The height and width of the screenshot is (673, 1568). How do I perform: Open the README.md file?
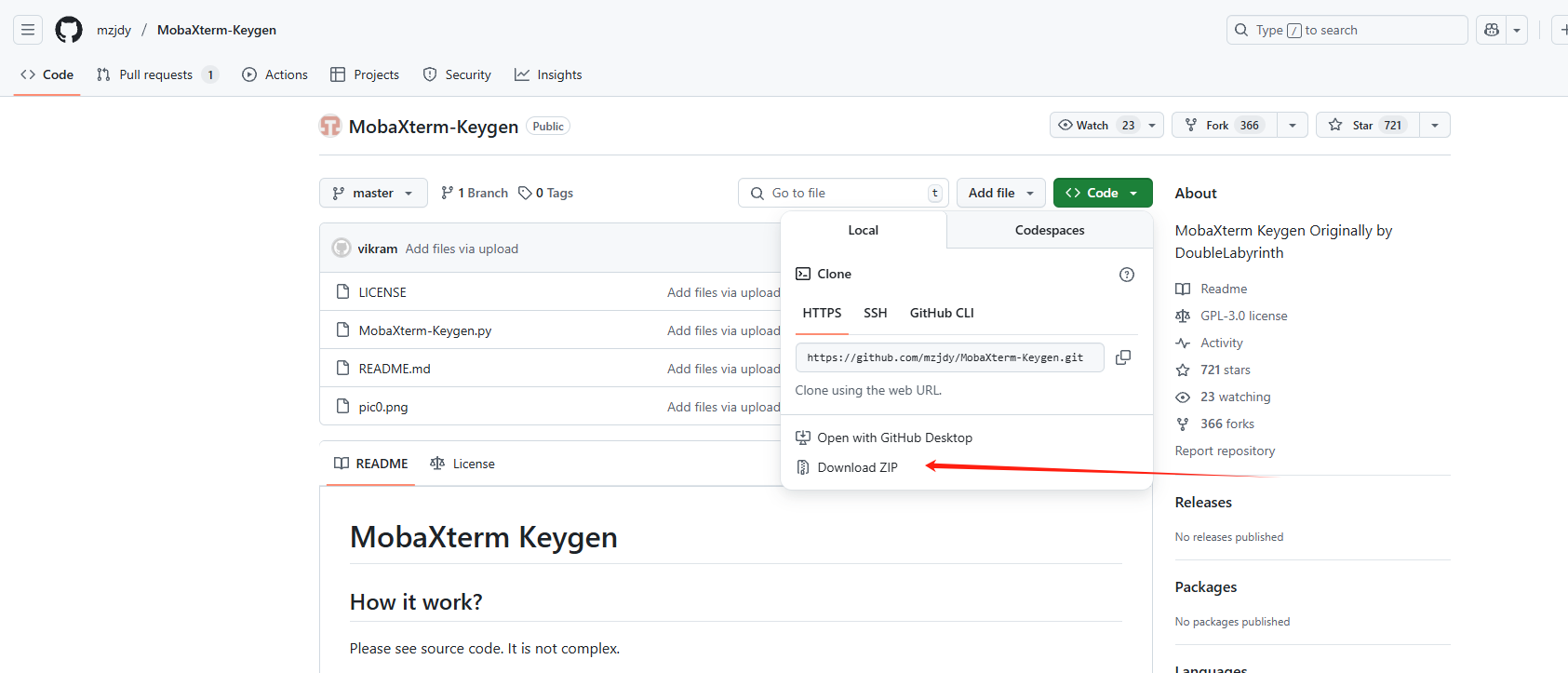click(x=395, y=369)
